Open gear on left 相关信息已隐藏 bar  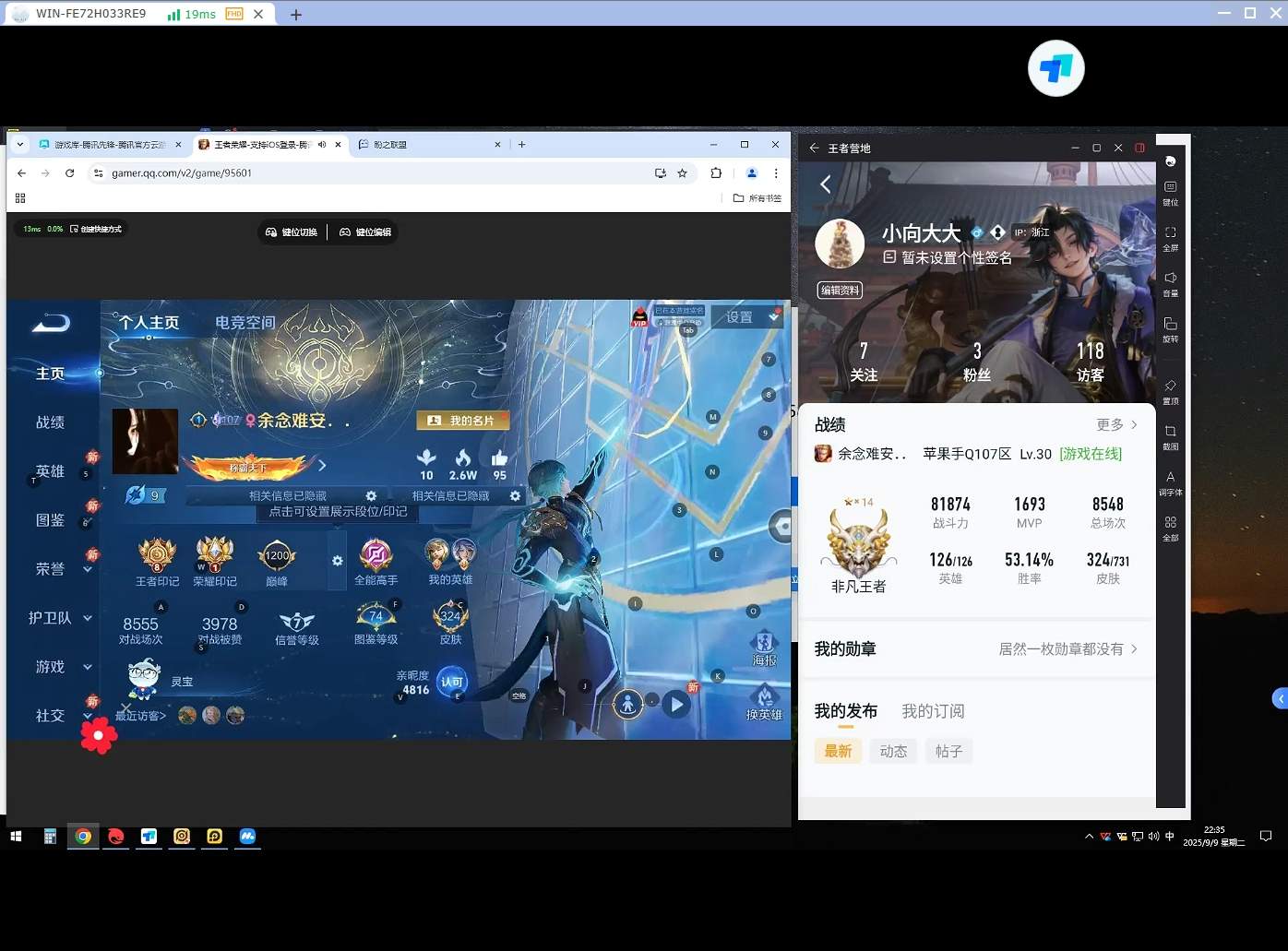click(x=371, y=496)
